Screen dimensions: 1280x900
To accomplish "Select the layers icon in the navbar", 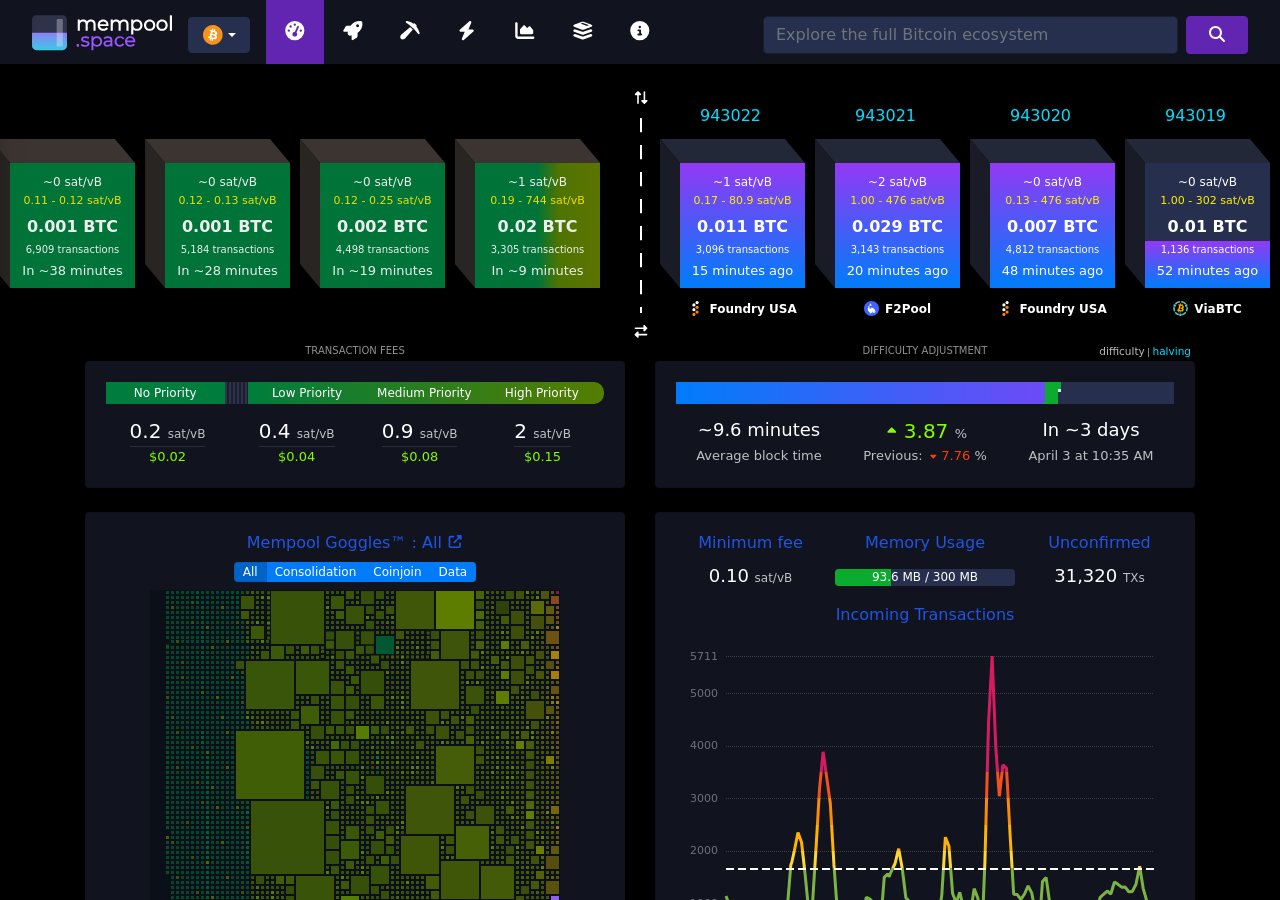I will tap(582, 31).
